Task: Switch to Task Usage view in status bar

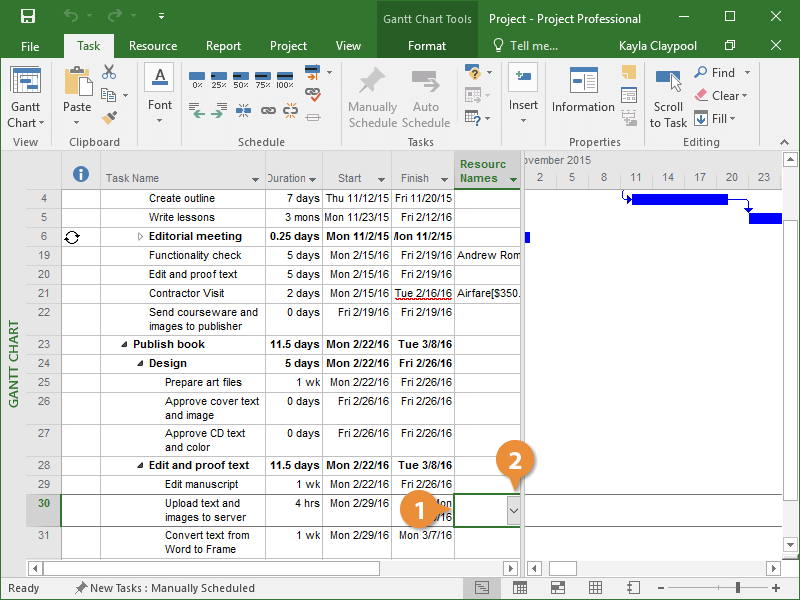Action: coord(519,588)
